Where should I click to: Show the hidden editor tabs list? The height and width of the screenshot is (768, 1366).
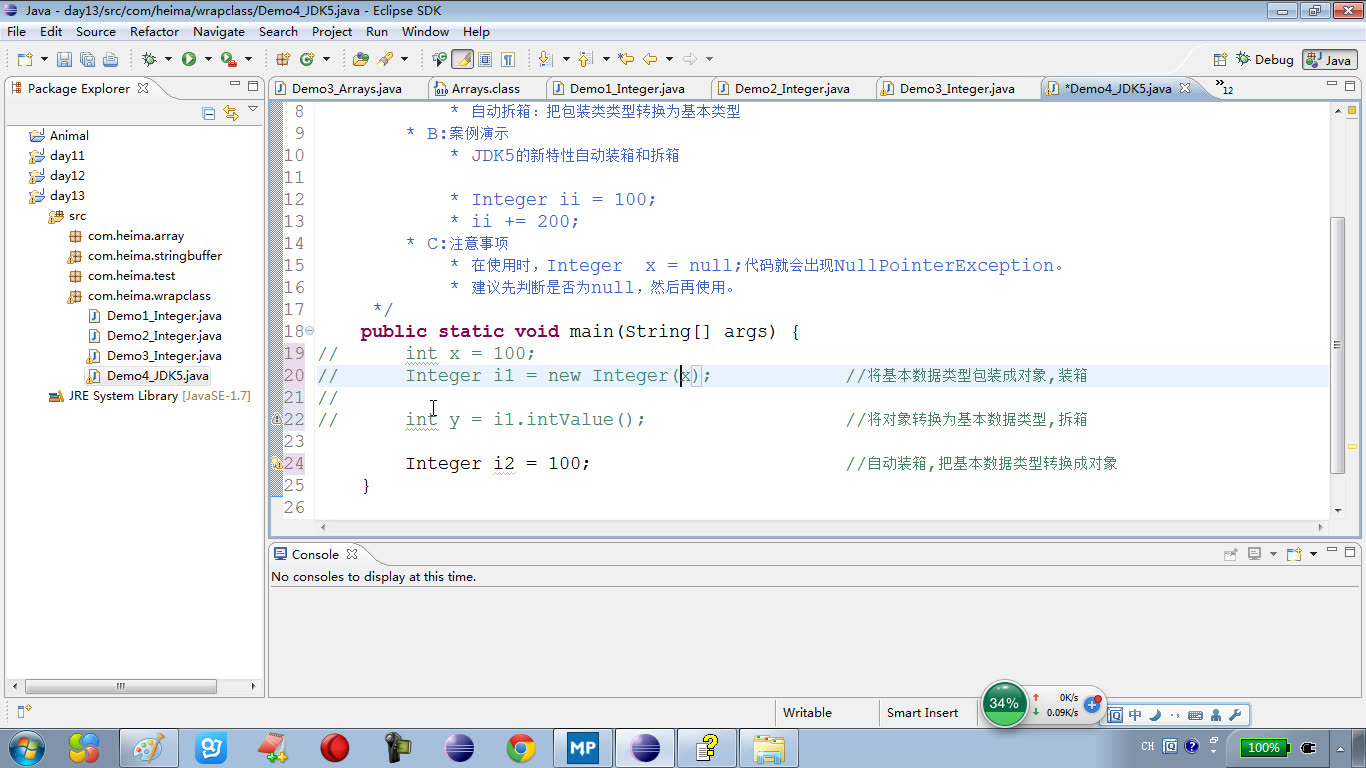1224,88
